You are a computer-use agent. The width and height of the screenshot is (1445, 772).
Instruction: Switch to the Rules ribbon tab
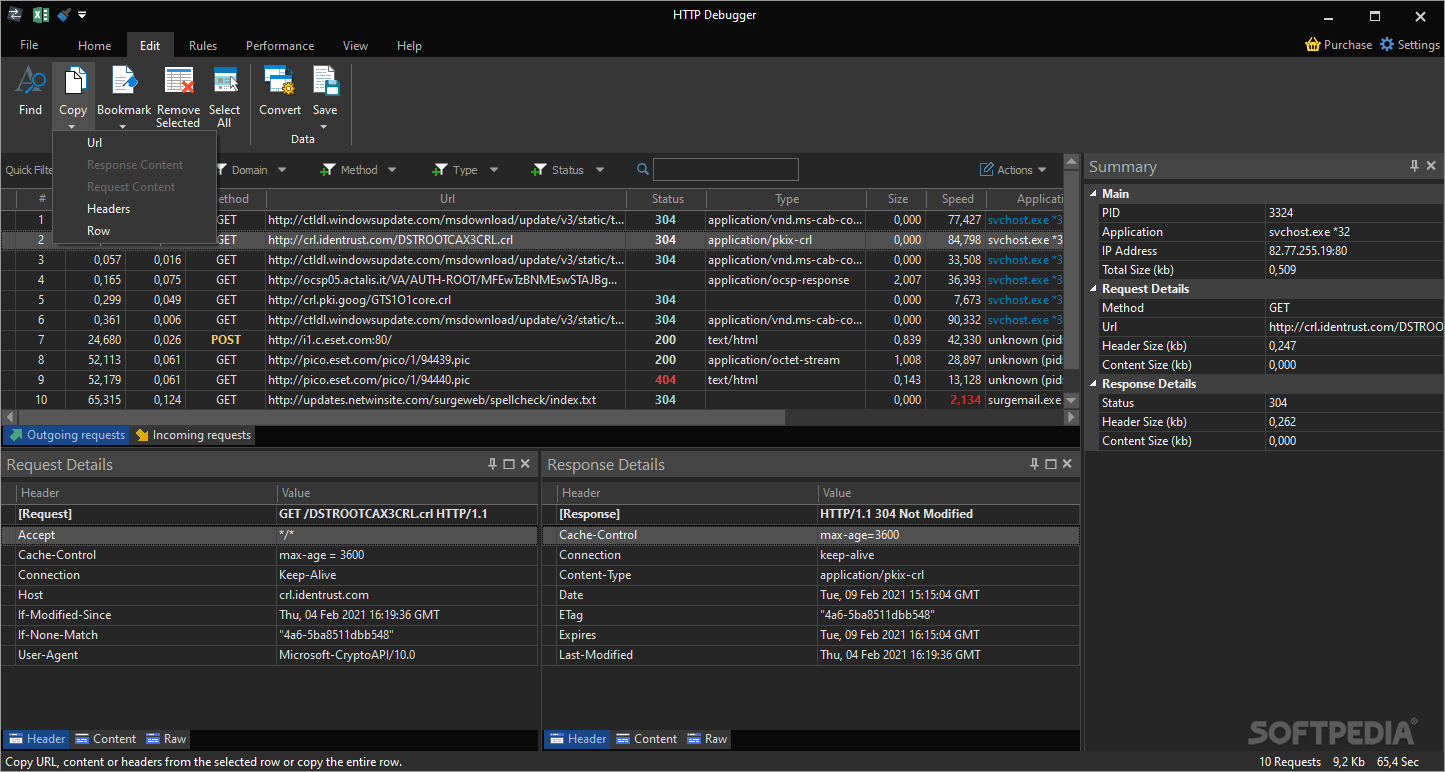pyautogui.click(x=203, y=45)
